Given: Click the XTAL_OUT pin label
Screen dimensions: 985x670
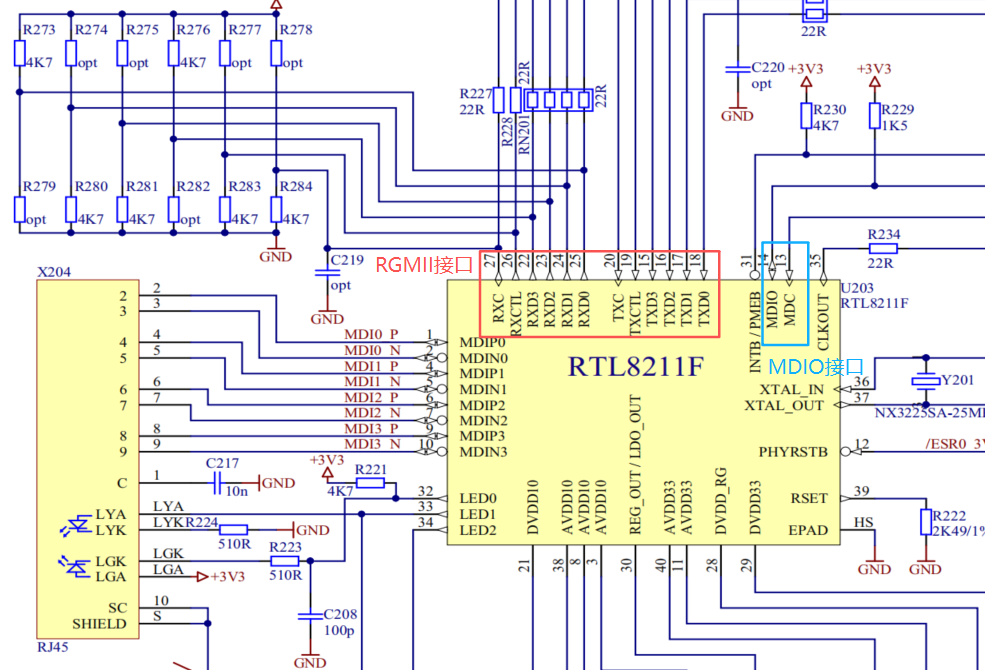Looking at the screenshot, I should (x=784, y=406).
